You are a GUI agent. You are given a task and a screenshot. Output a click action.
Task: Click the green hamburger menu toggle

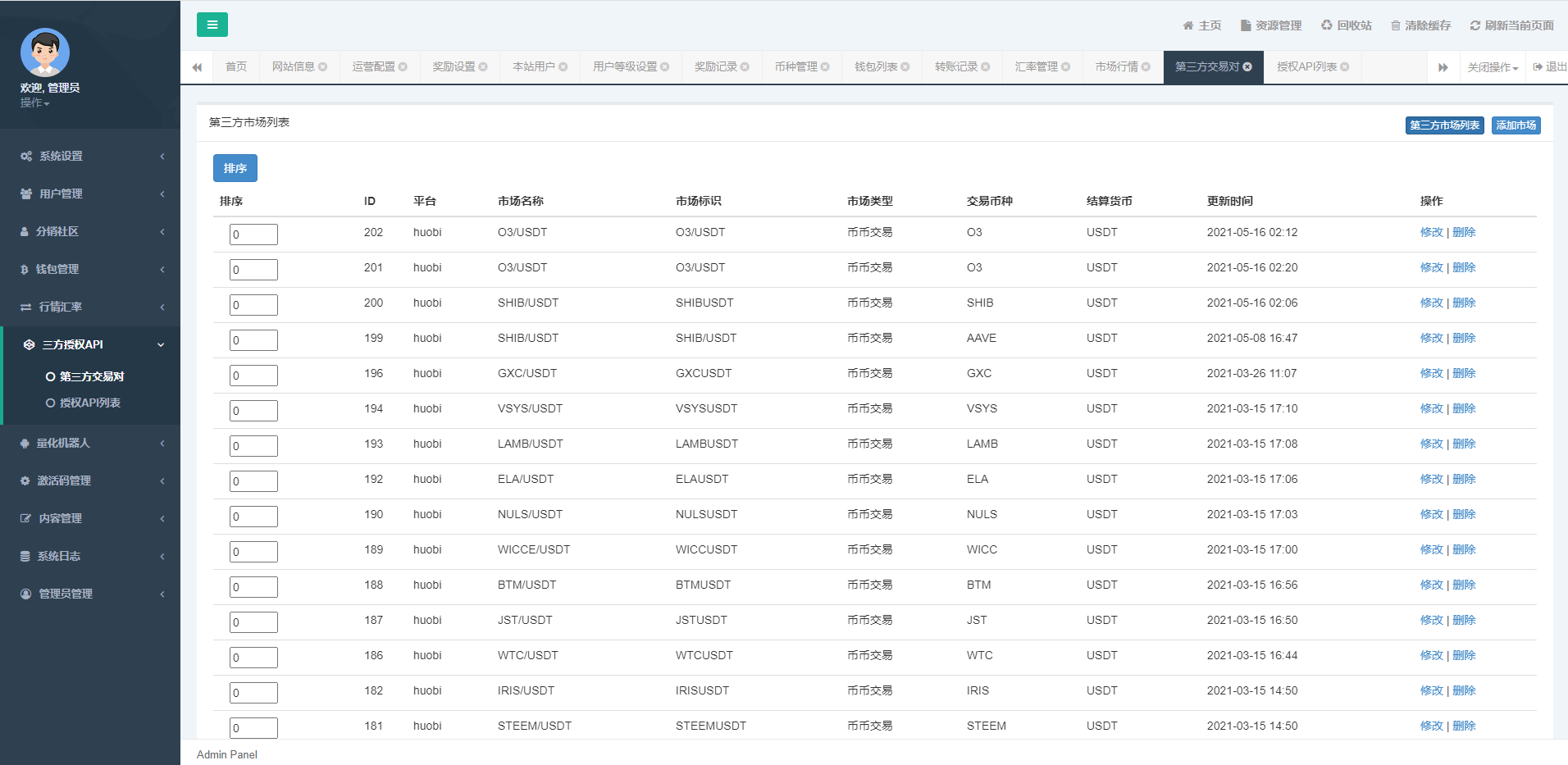pyautogui.click(x=212, y=25)
